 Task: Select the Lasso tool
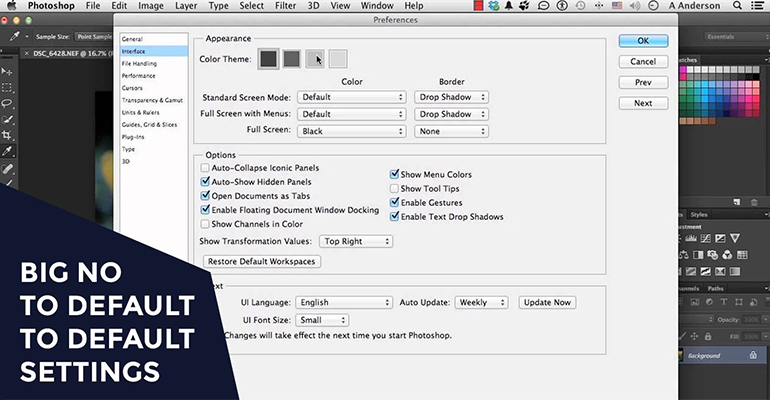pyautogui.click(x=7, y=104)
